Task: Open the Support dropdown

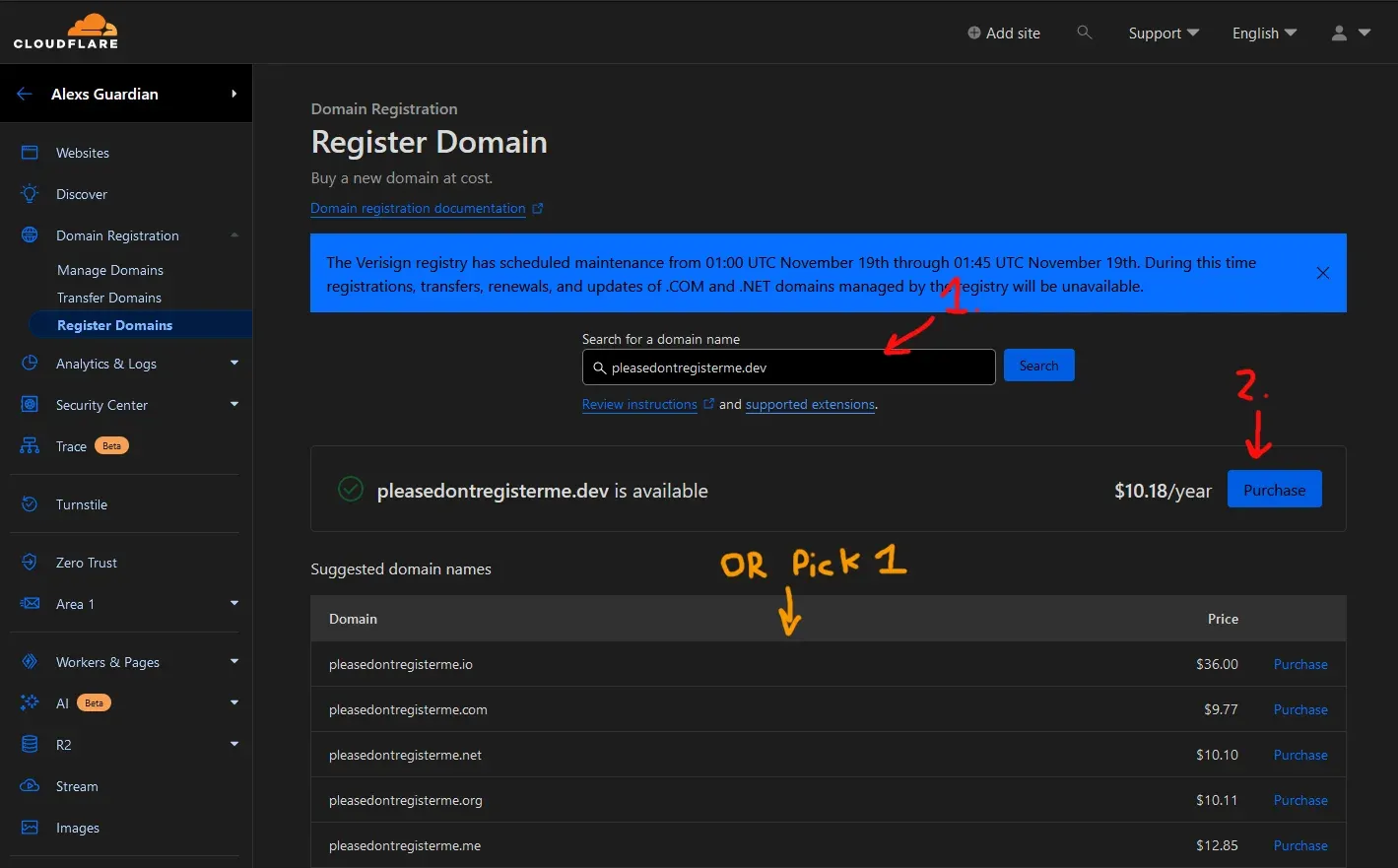Action: pos(1163,33)
